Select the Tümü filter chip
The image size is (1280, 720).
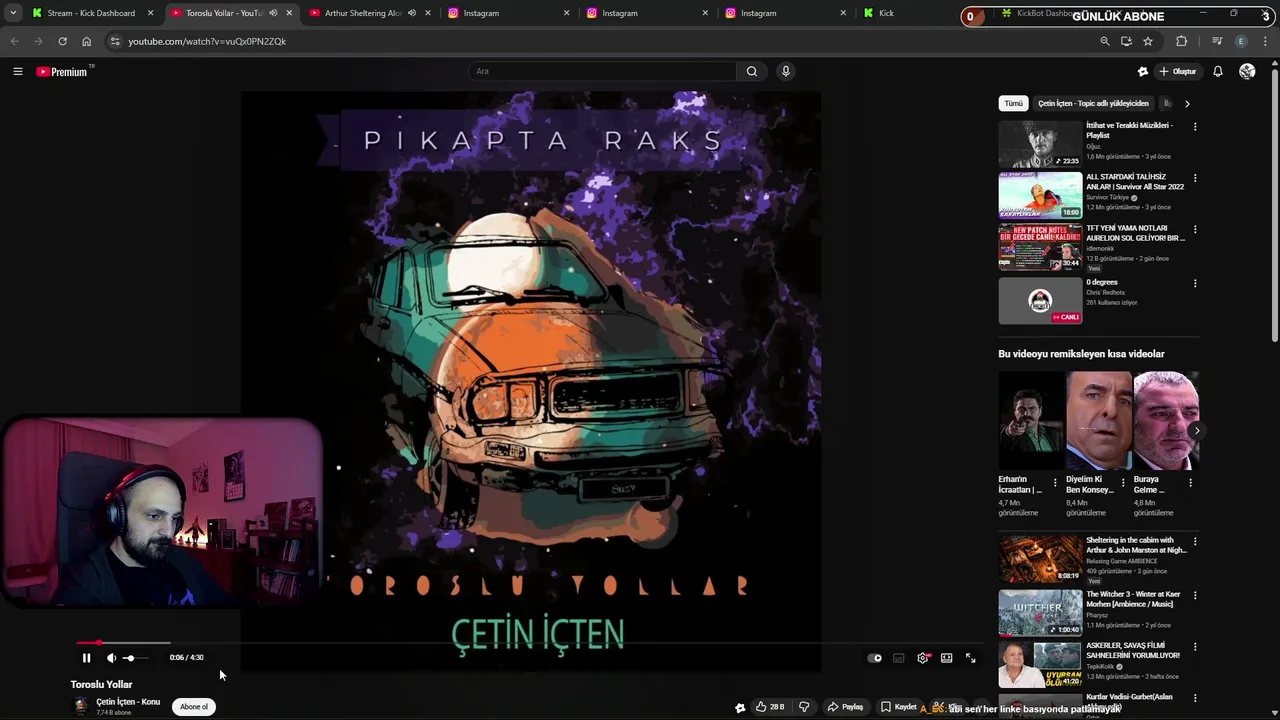1013,104
